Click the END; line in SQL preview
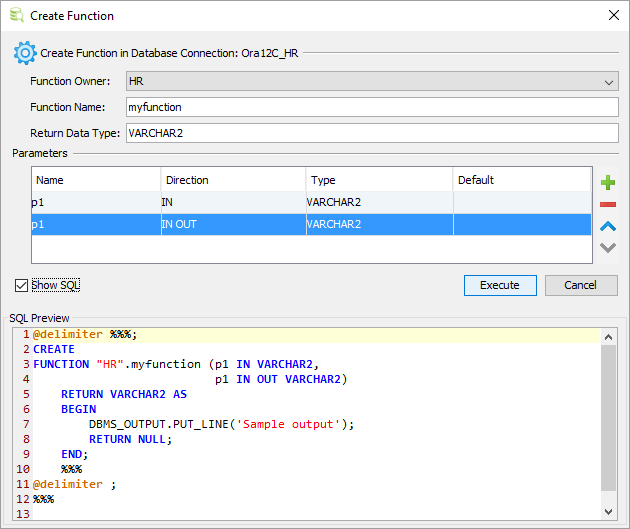The width and height of the screenshot is (630, 529). (74, 454)
